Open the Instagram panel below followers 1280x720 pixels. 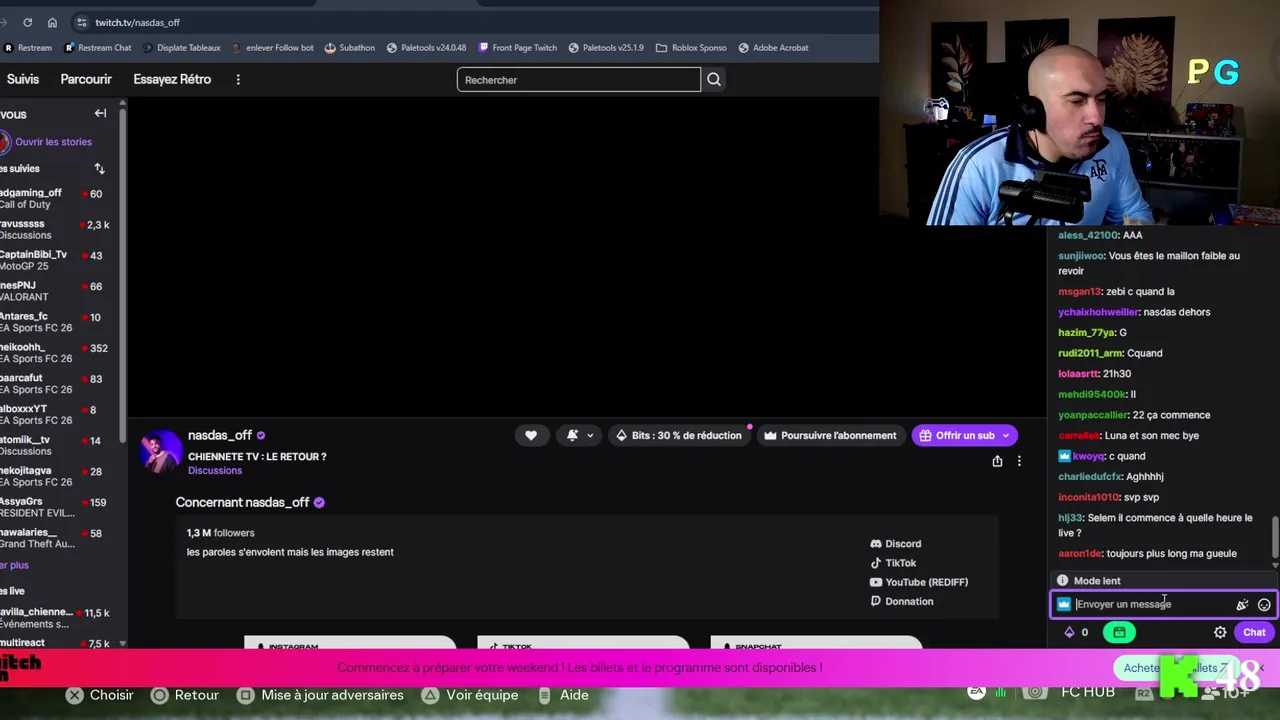click(x=350, y=643)
